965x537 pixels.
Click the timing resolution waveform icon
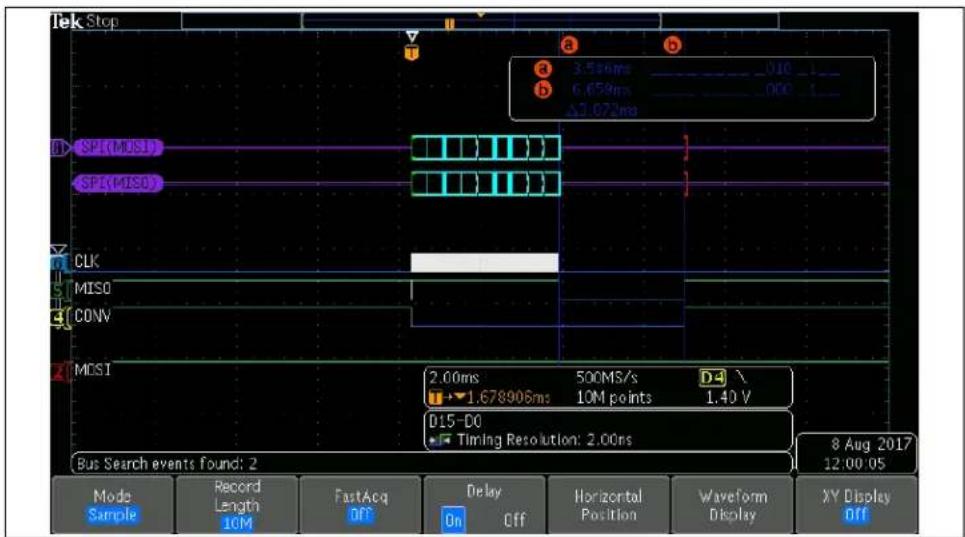(440, 440)
